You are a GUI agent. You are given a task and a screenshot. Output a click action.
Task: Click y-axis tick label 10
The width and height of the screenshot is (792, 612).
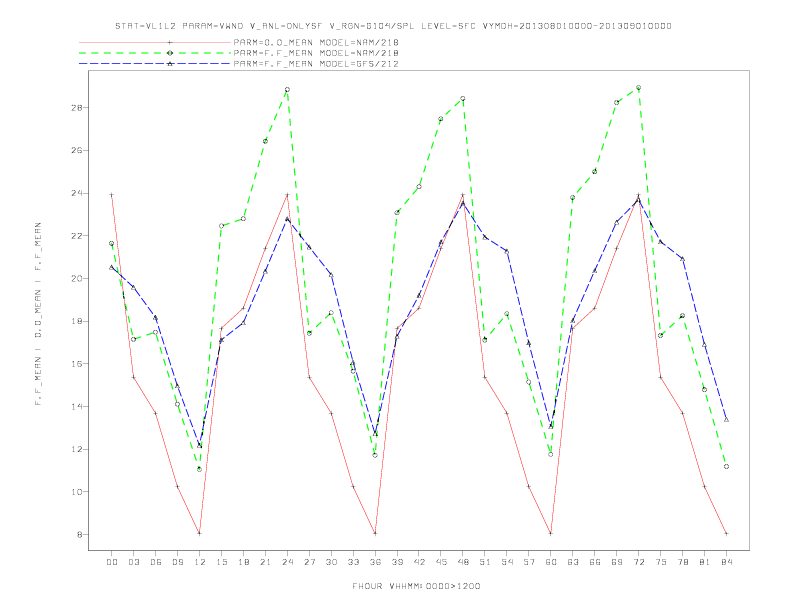[x=77, y=492]
